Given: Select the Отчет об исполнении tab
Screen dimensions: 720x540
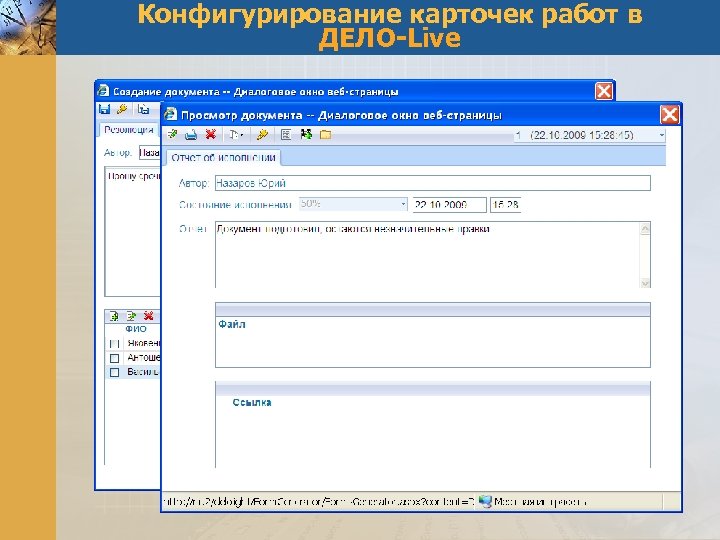Looking at the screenshot, I should (x=223, y=158).
